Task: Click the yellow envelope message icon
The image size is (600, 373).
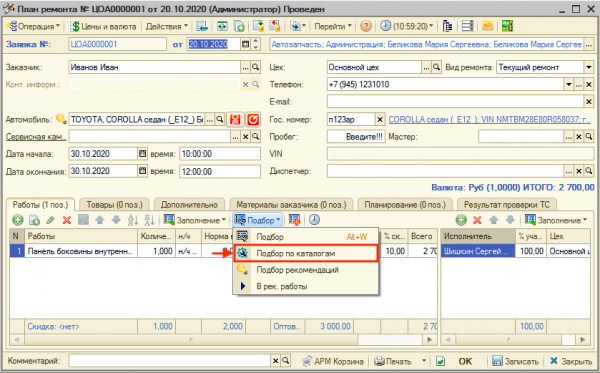Action: [x=487, y=26]
